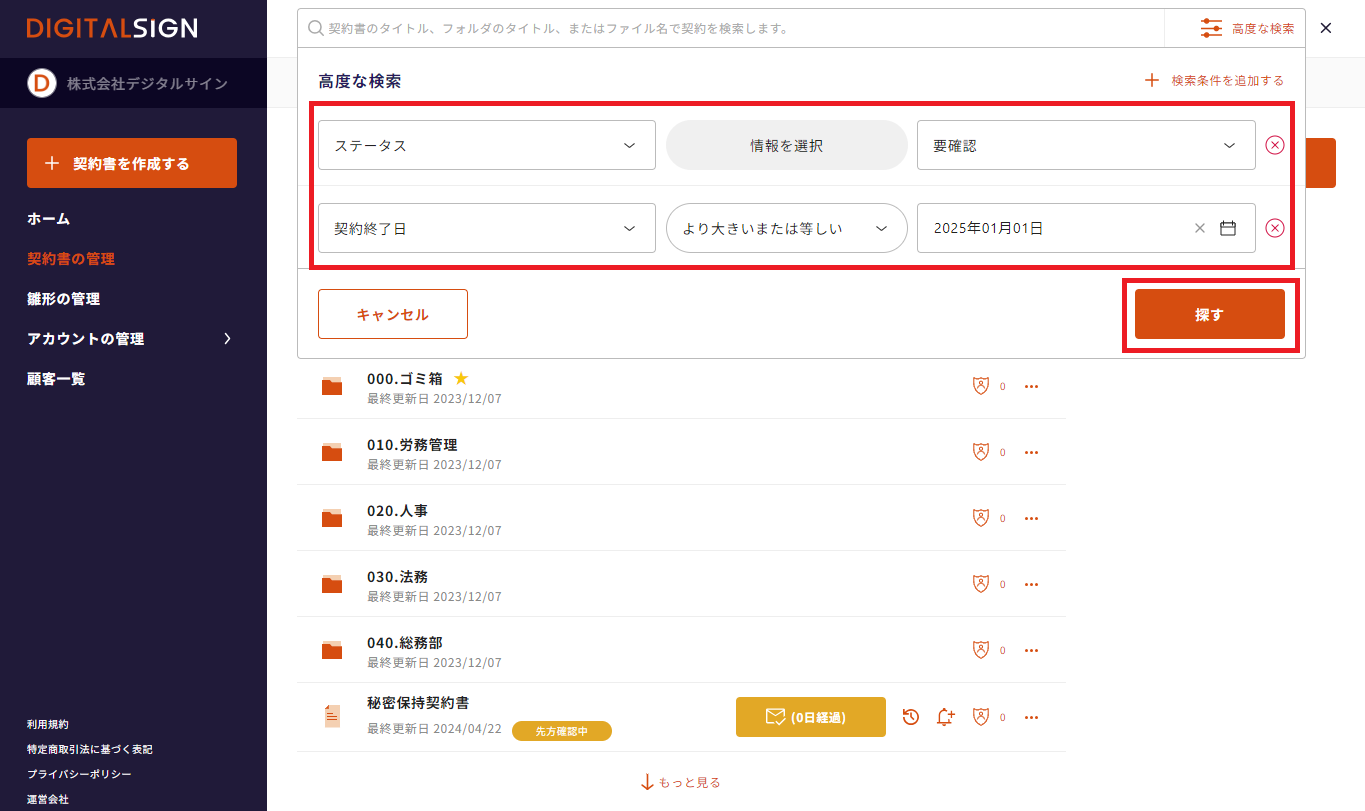Image resolution: width=1365 pixels, height=811 pixels.
Task: Remove the ステータス search condition row
Action: [1275, 145]
